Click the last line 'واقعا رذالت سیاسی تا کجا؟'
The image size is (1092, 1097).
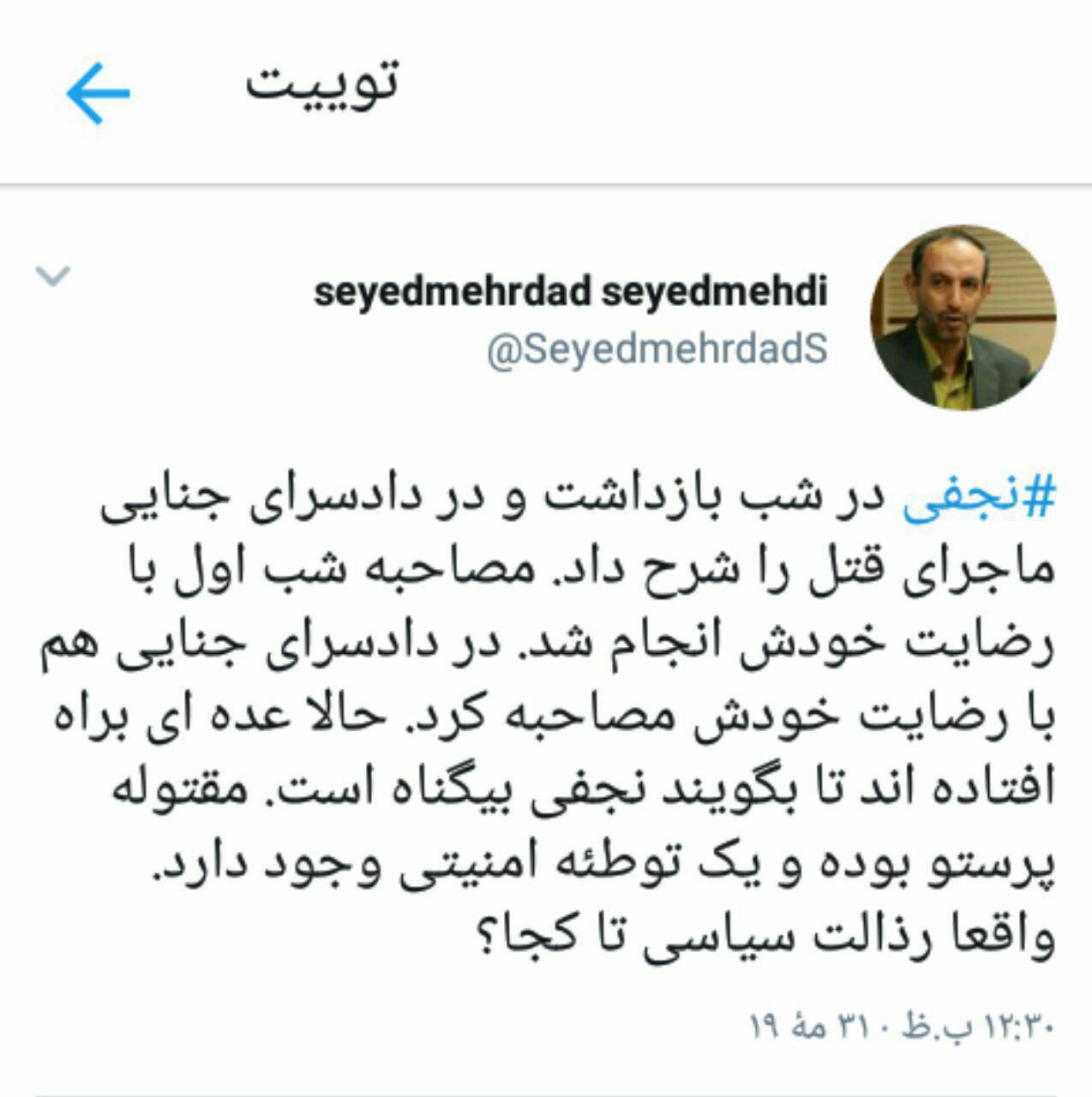(x=758, y=933)
